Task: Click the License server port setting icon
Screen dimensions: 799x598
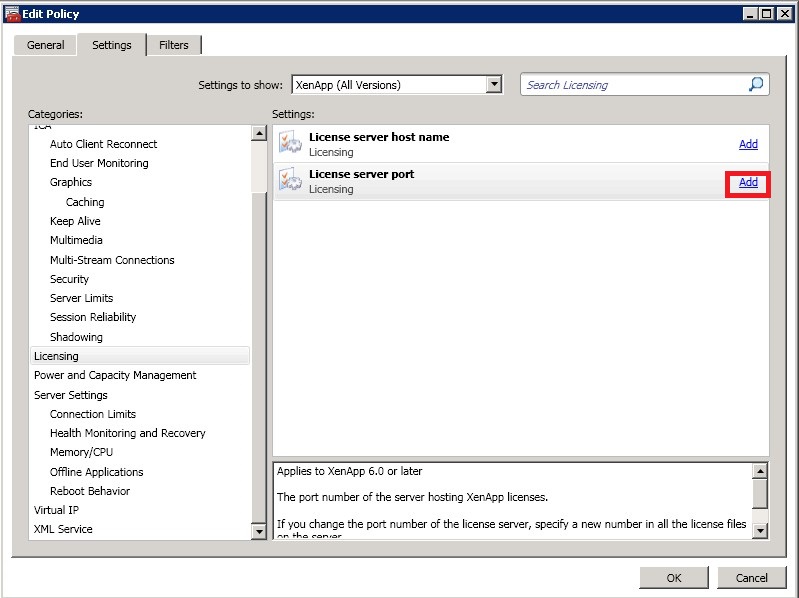Action: pyautogui.click(x=290, y=181)
